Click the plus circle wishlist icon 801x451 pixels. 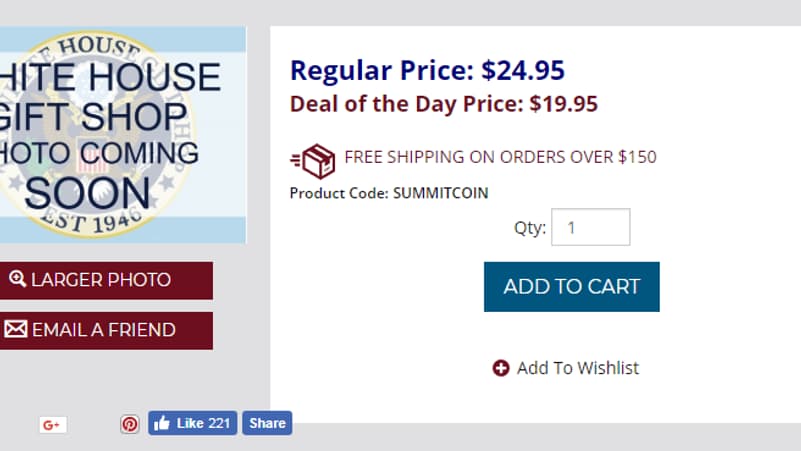click(x=501, y=368)
